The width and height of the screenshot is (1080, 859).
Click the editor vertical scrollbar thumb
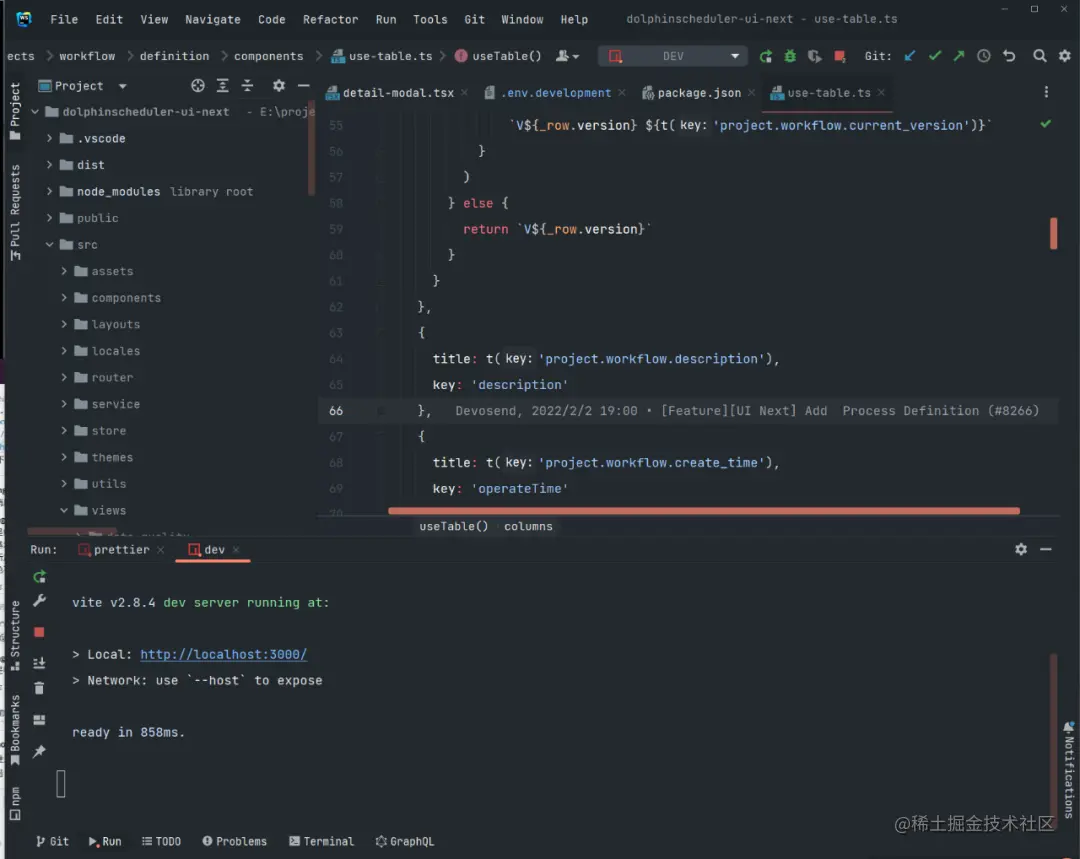click(x=1053, y=234)
